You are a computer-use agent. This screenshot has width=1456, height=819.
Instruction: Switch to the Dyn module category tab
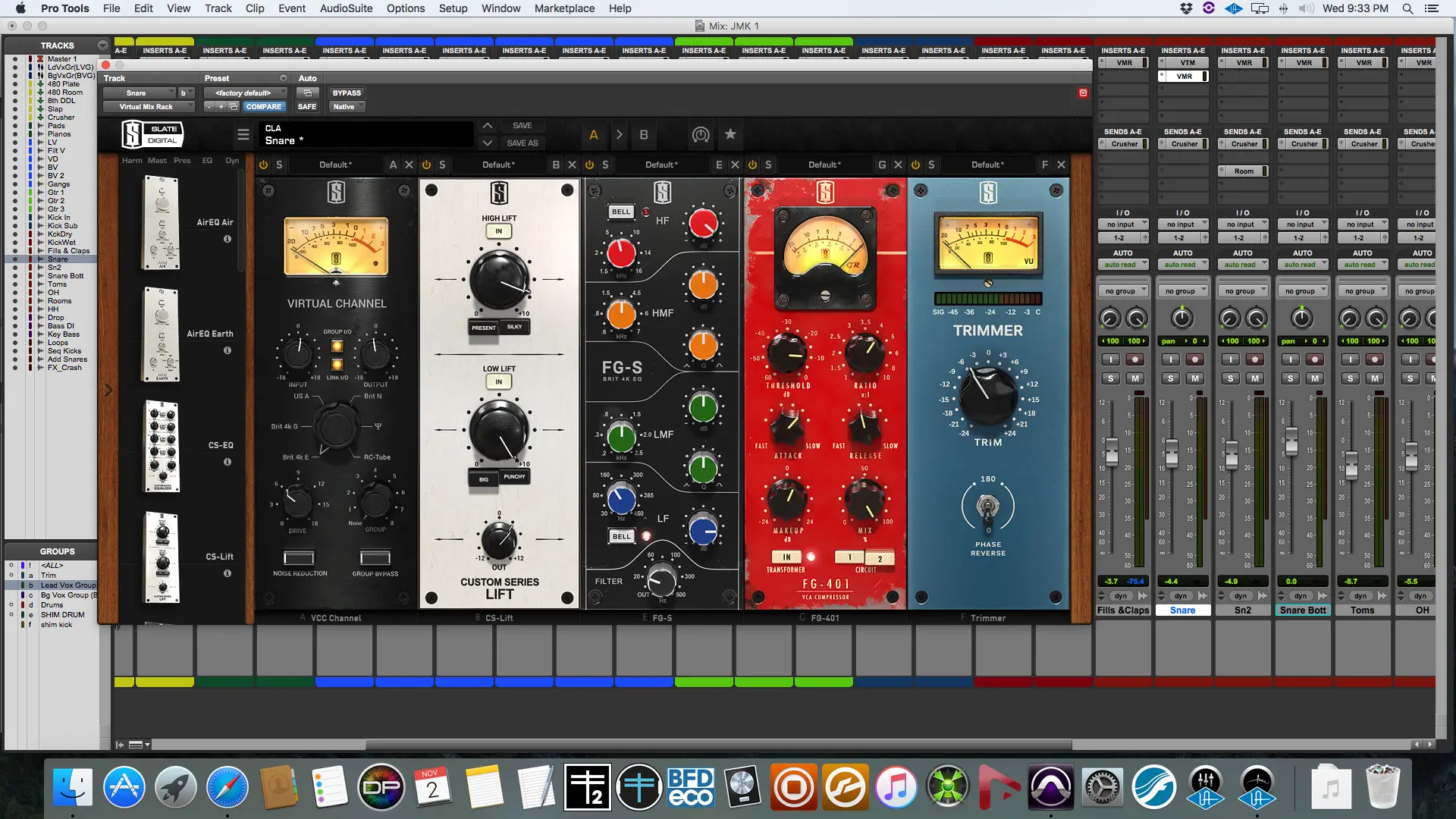[x=232, y=161]
